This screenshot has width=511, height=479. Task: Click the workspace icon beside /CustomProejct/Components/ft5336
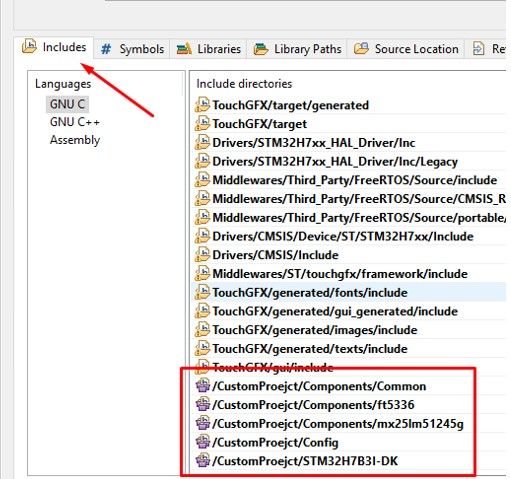point(203,404)
